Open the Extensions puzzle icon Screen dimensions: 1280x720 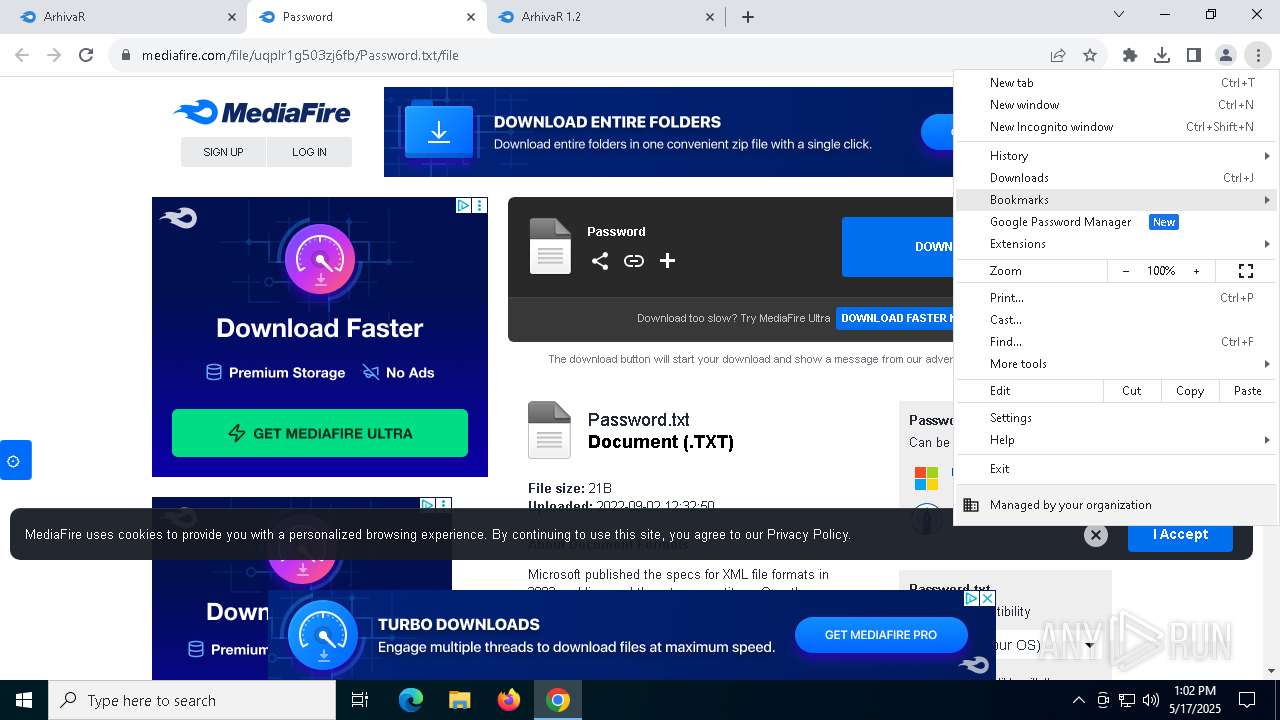(x=1130, y=55)
